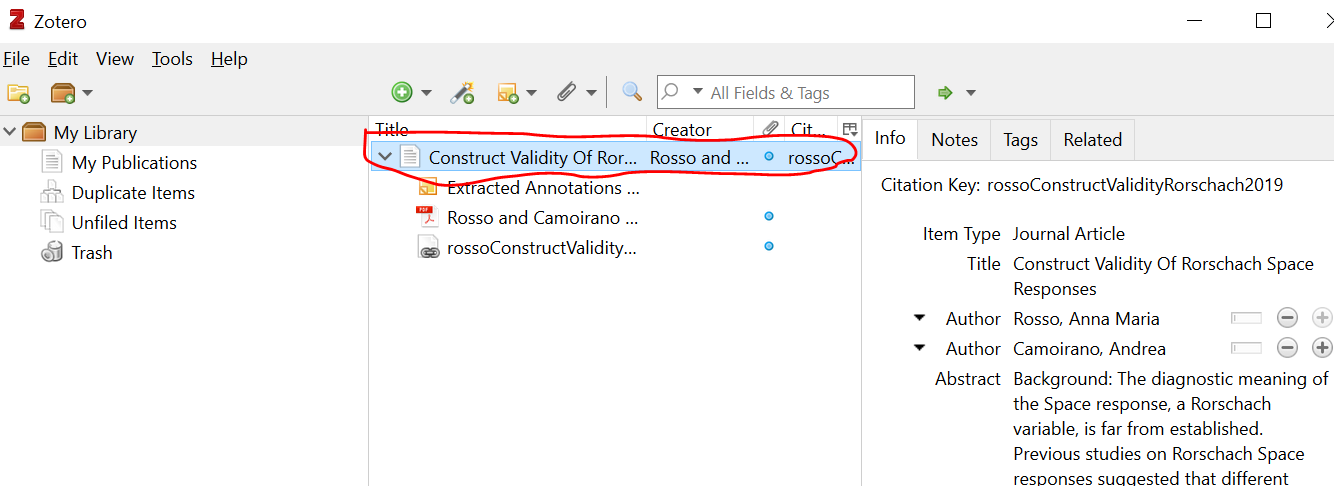The height and width of the screenshot is (486, 1334).
Task: Open the Tools menu
Action: tap(172, 59)
